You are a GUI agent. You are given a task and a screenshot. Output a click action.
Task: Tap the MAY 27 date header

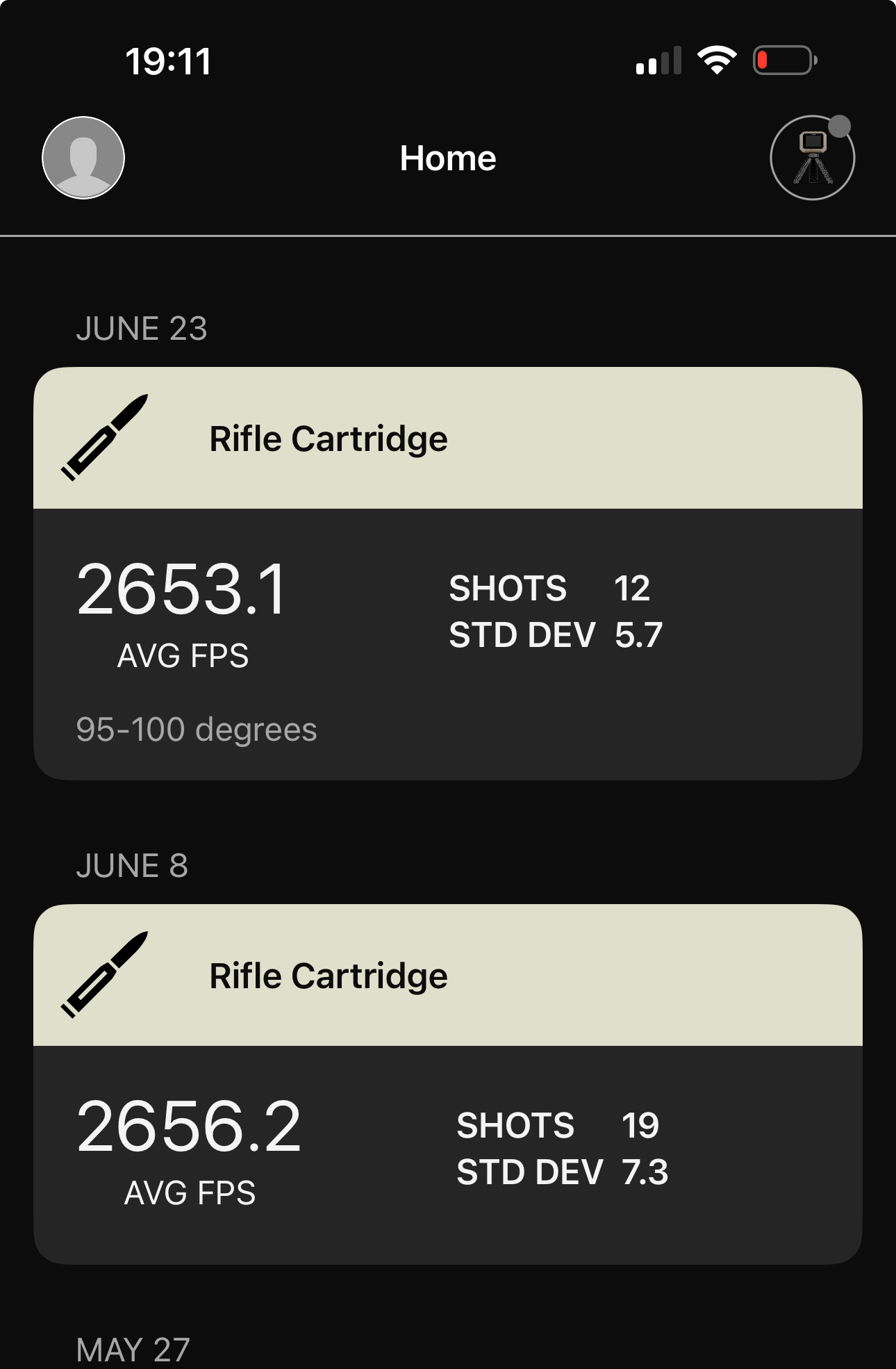click(133, 1350)
